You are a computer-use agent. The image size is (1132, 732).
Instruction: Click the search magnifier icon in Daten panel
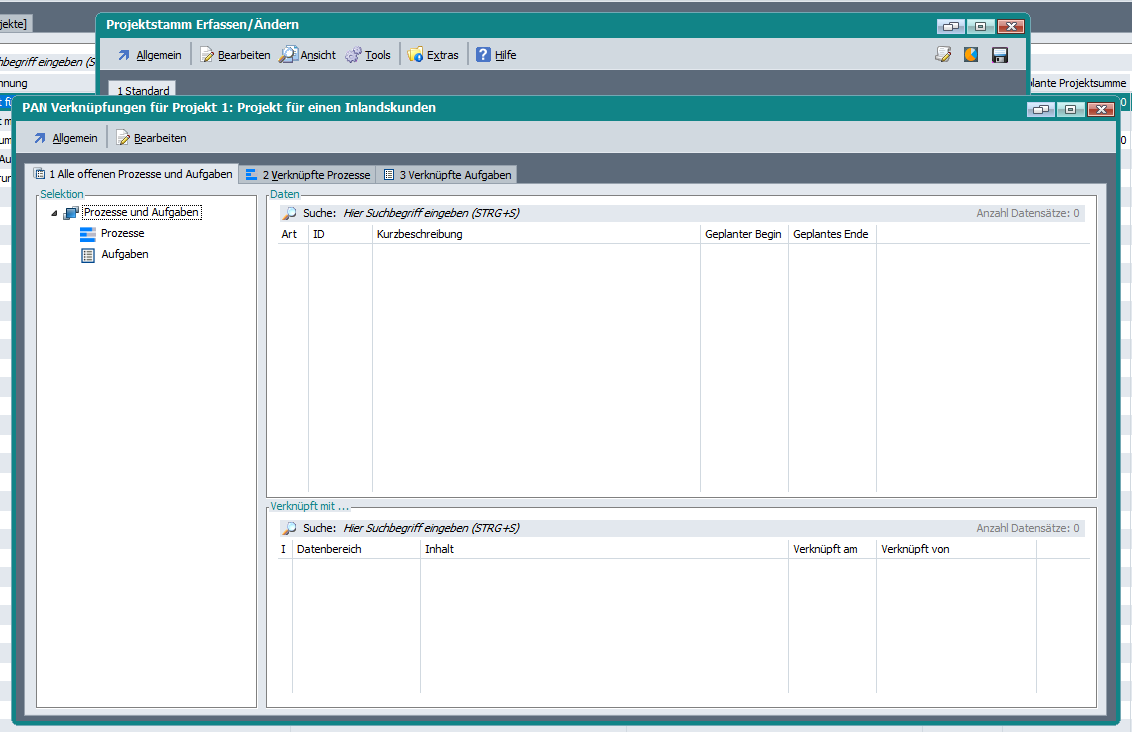[x=289, y=213]
